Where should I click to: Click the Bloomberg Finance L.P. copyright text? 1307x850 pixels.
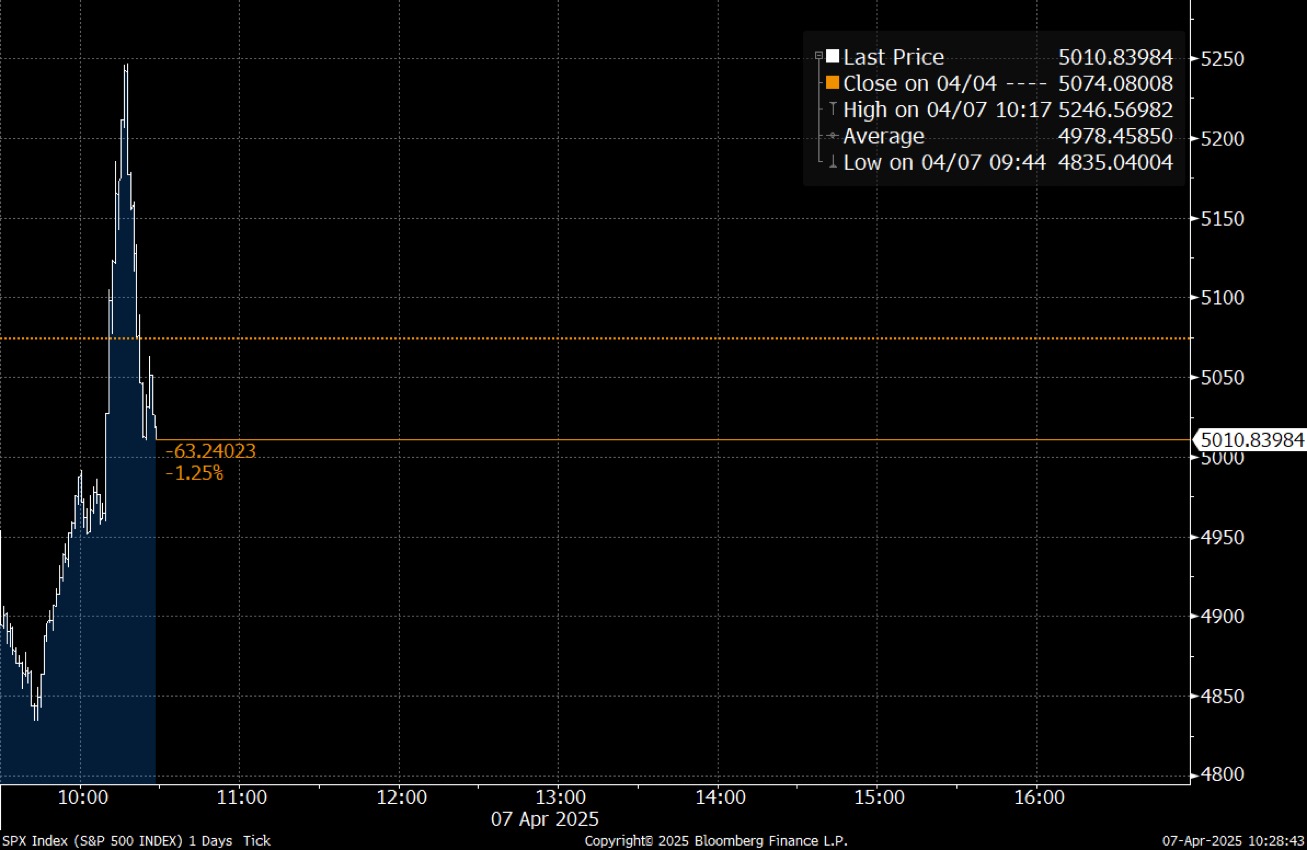click(x=716, y=841)
